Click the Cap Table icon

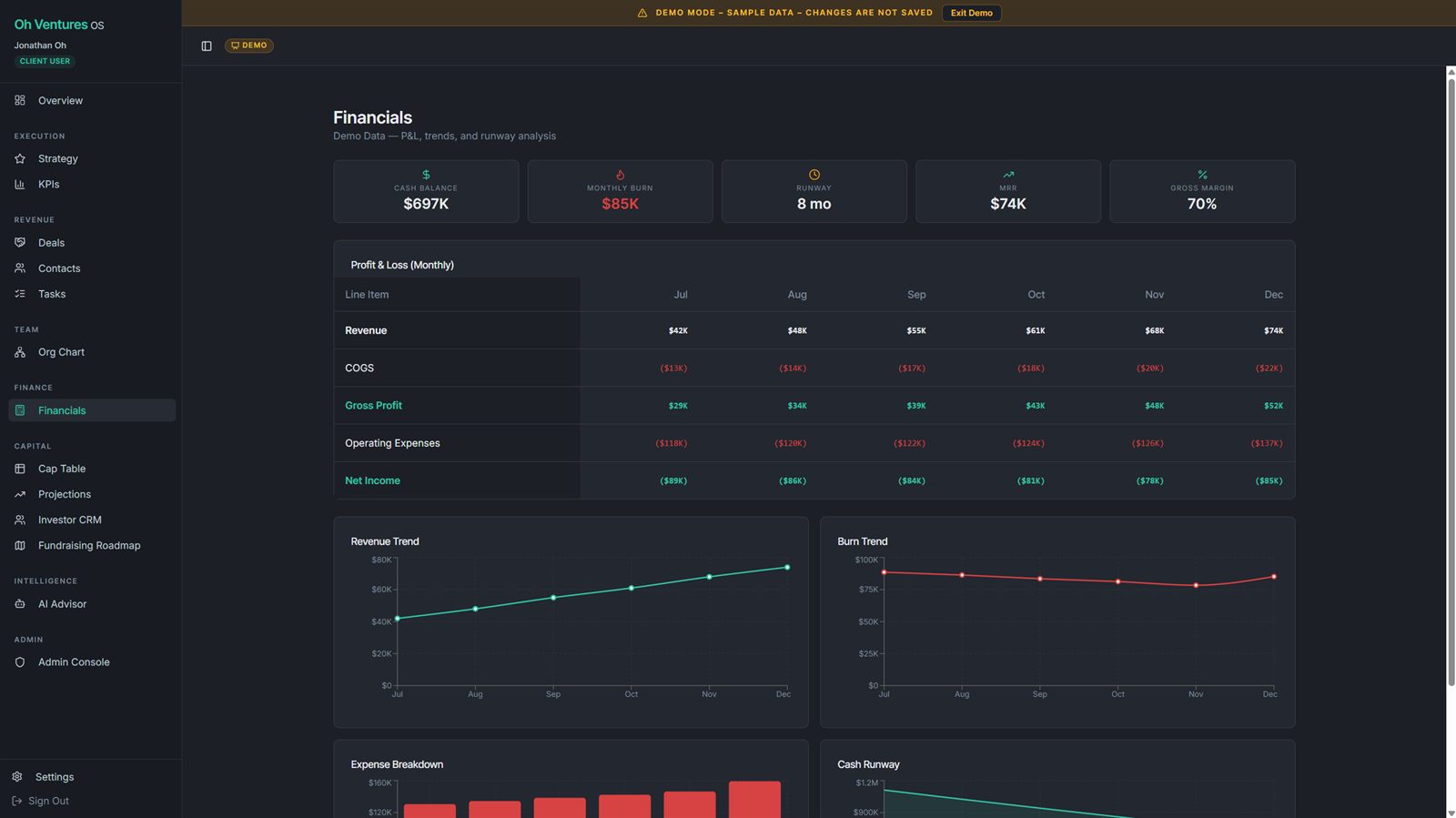(x=20, y=469)
